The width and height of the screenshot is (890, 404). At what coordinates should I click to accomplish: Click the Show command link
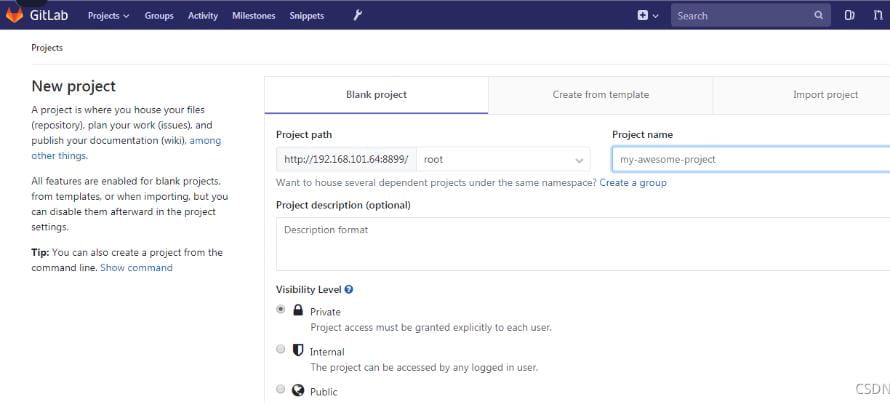click(136, 268)
